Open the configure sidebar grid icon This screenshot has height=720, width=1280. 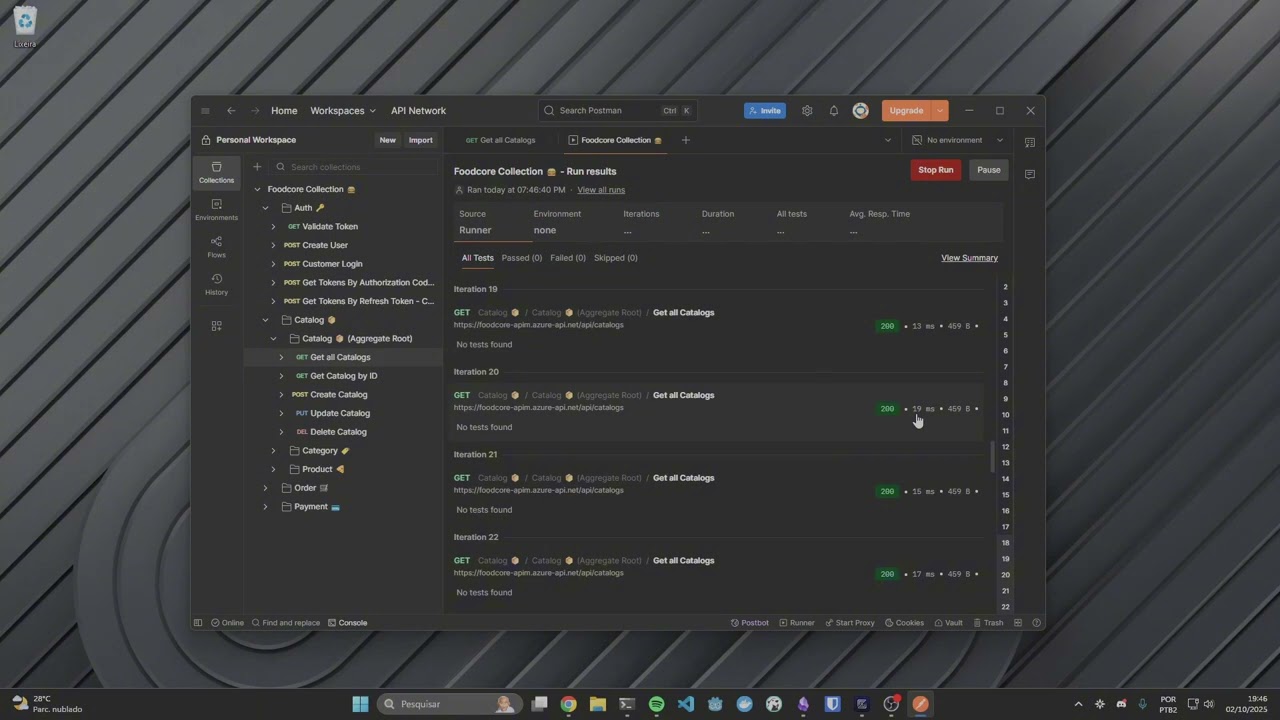pos(216,326)
